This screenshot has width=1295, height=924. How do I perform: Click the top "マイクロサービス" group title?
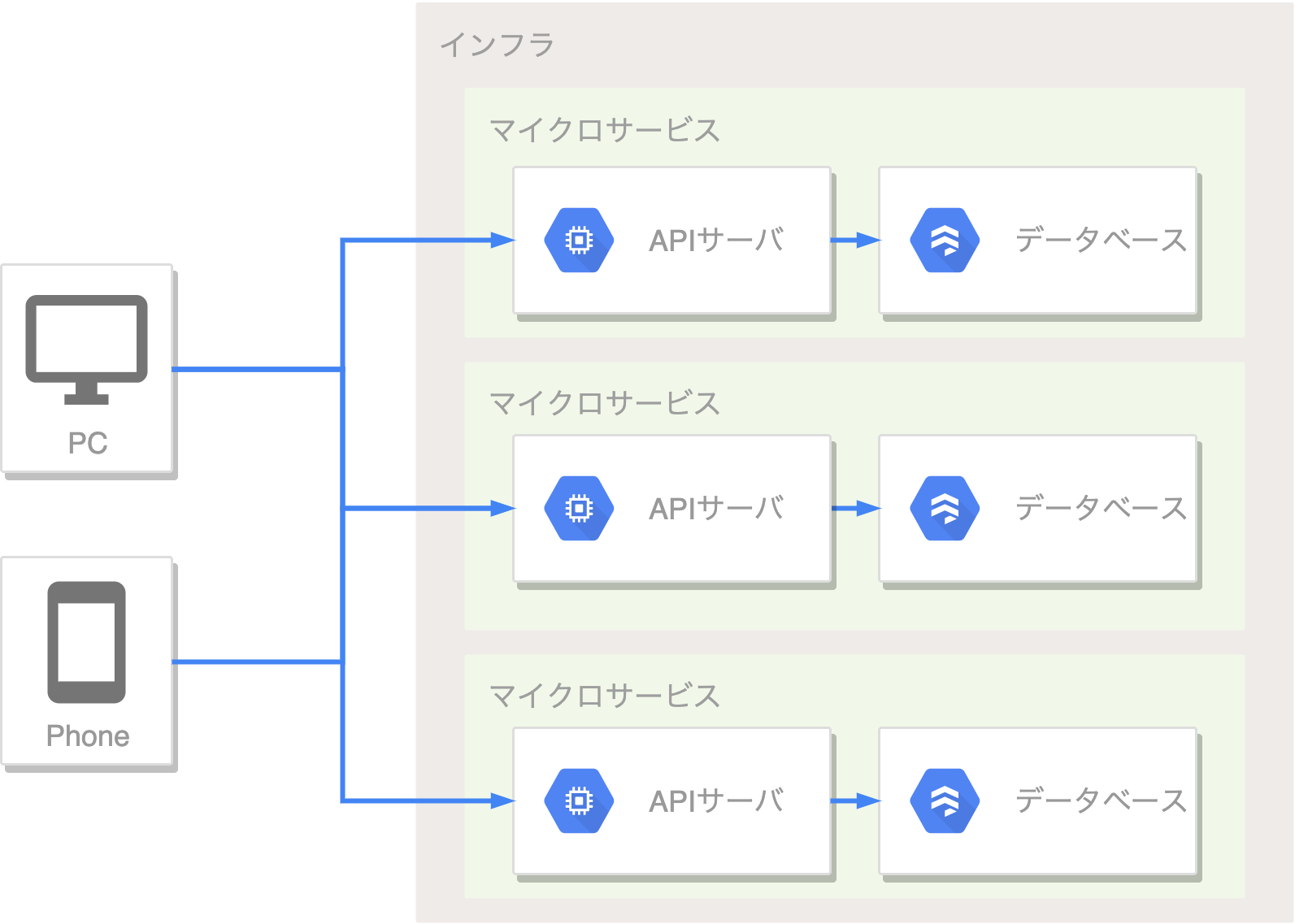pyautogui.click(x=605, y=130)
